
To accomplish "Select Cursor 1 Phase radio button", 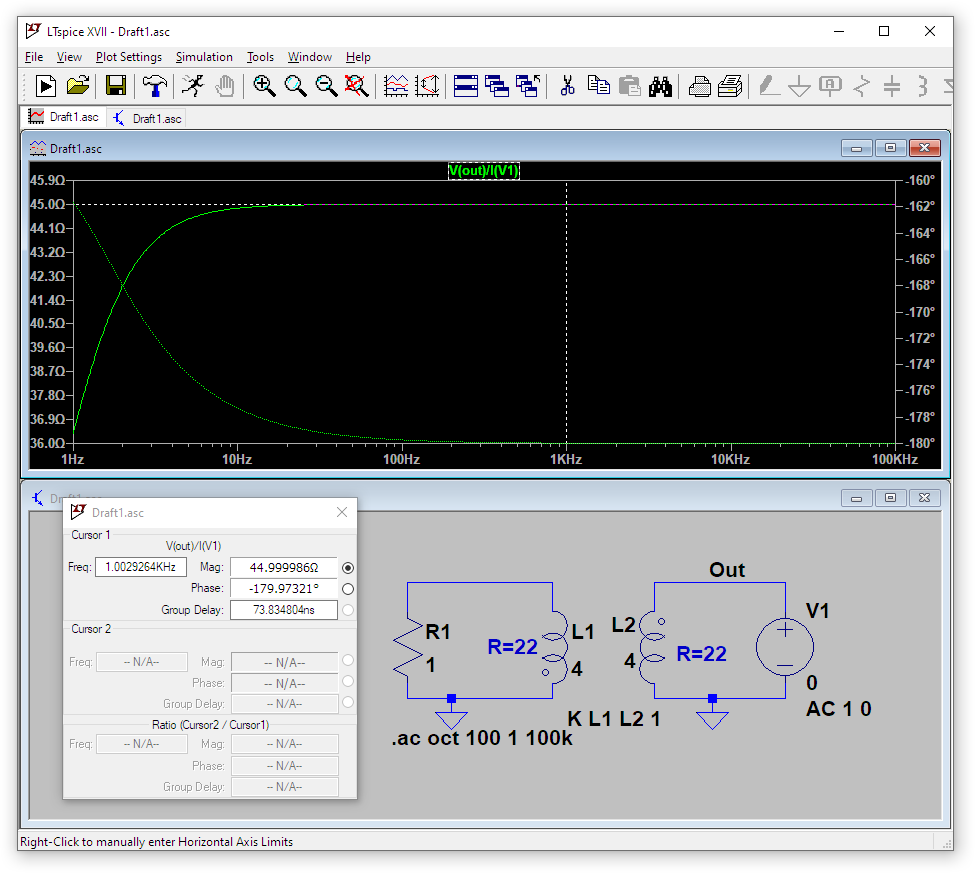I will click(x=348, y=589).
